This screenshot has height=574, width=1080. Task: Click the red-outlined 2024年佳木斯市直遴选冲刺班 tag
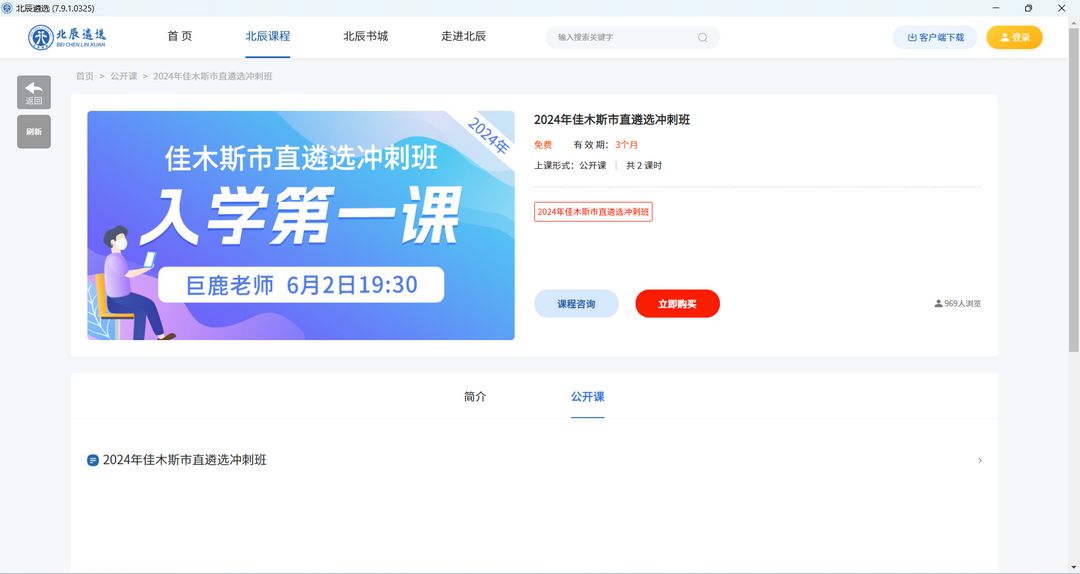point(593,212)
